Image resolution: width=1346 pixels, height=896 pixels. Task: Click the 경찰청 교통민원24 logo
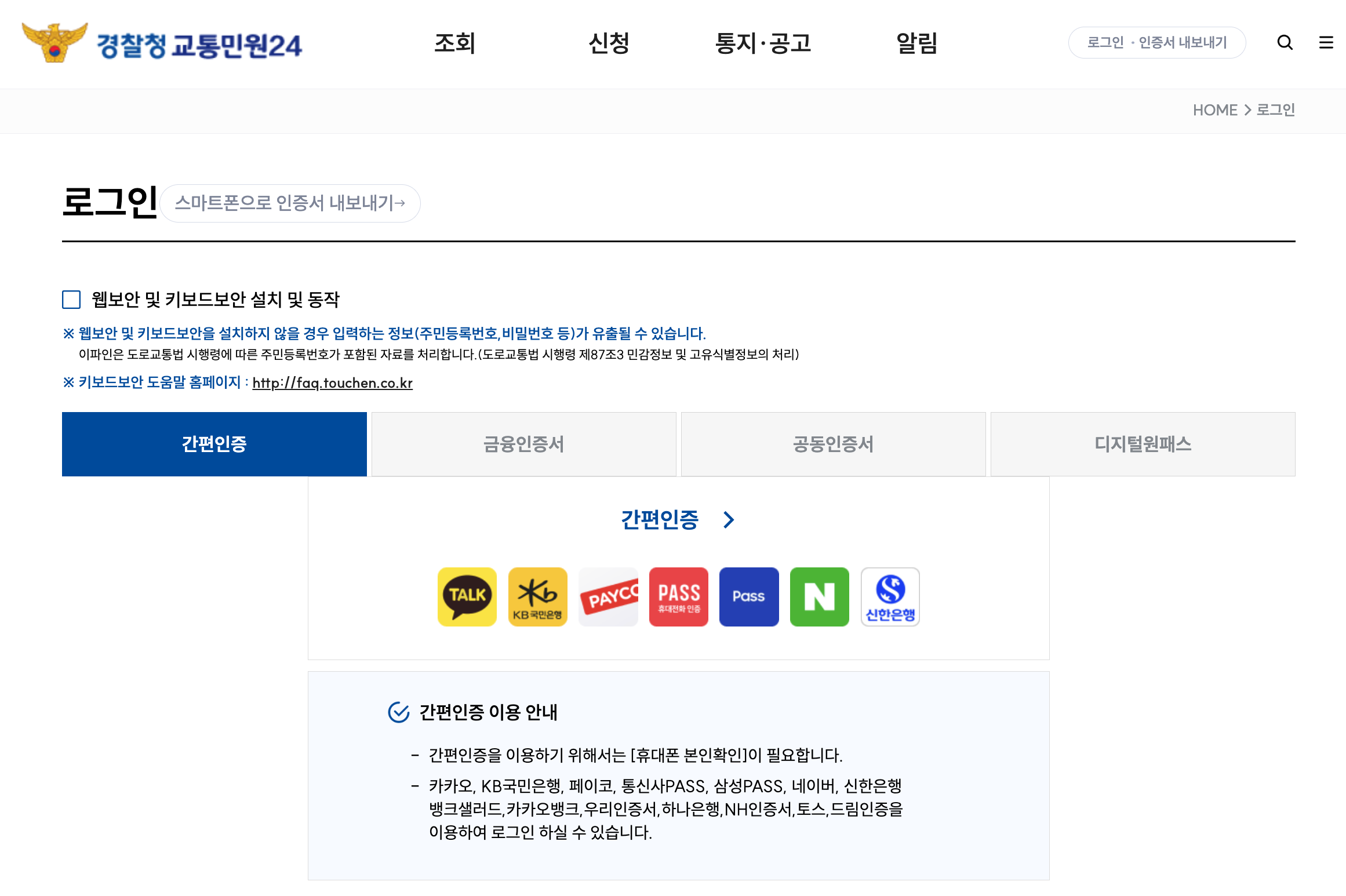tap(162, 43)
